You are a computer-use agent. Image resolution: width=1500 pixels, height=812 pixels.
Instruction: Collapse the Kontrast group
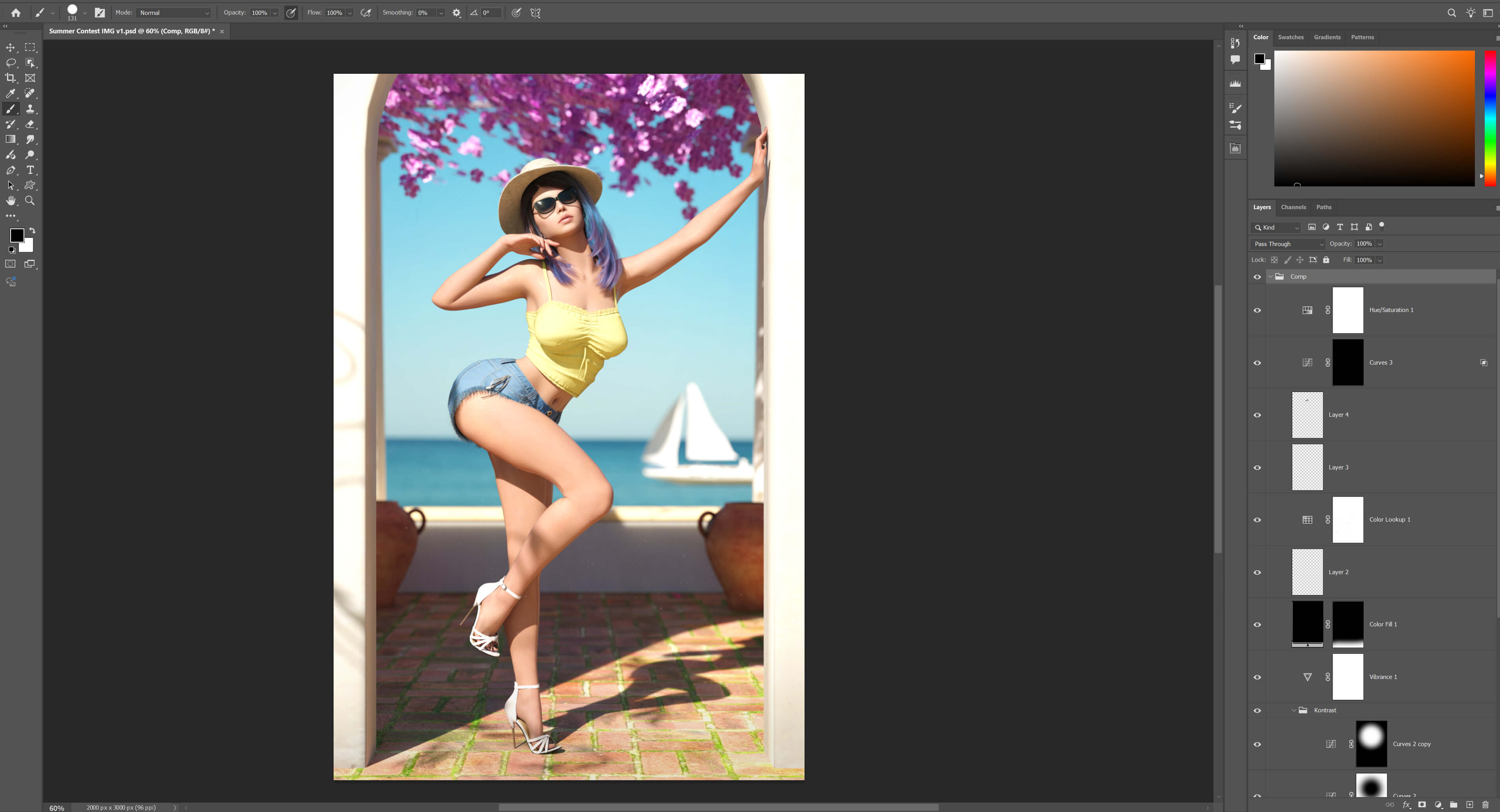pos(1294,710)
